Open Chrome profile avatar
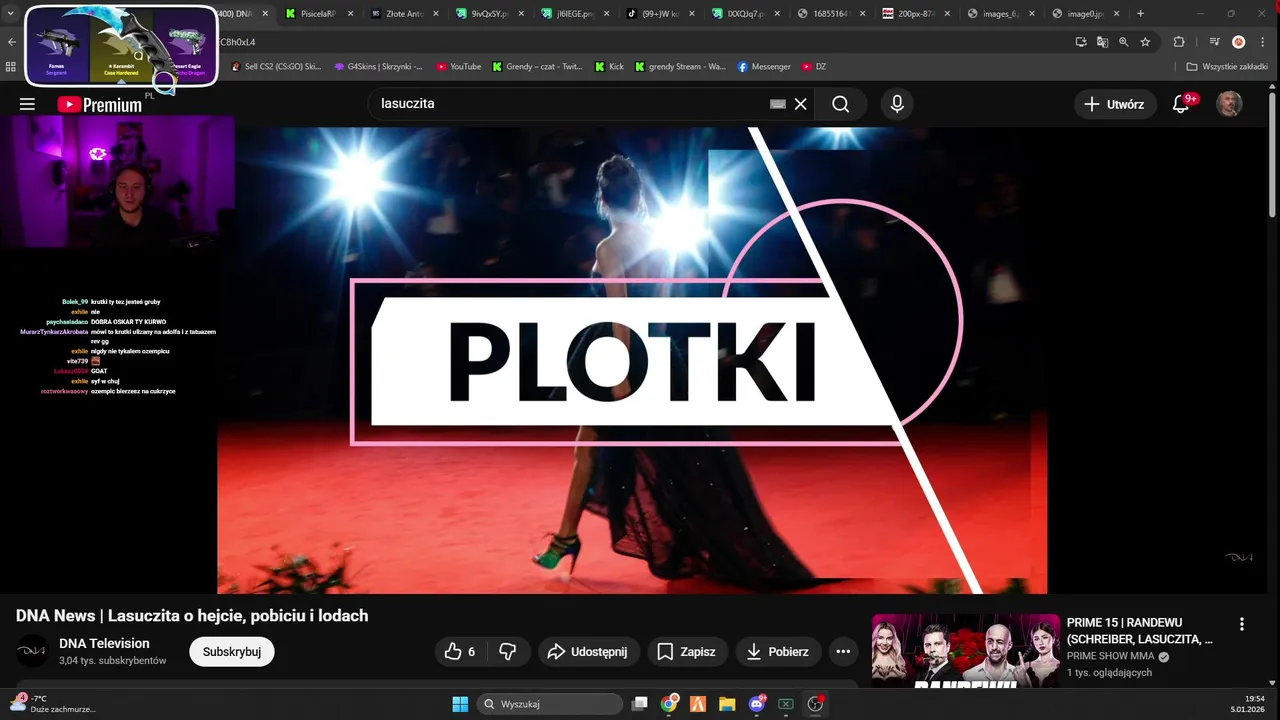Screen dimensions: 1280x720 pyautogui.click(x=1238, y=42)
